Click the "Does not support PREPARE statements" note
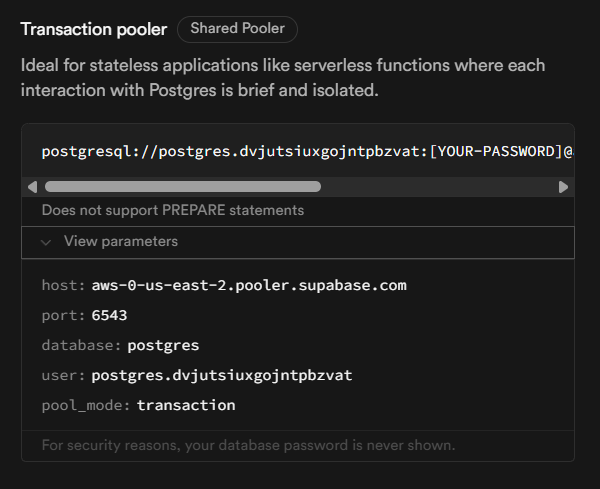Viewport: 600px width, 489px height. point(173,211)
